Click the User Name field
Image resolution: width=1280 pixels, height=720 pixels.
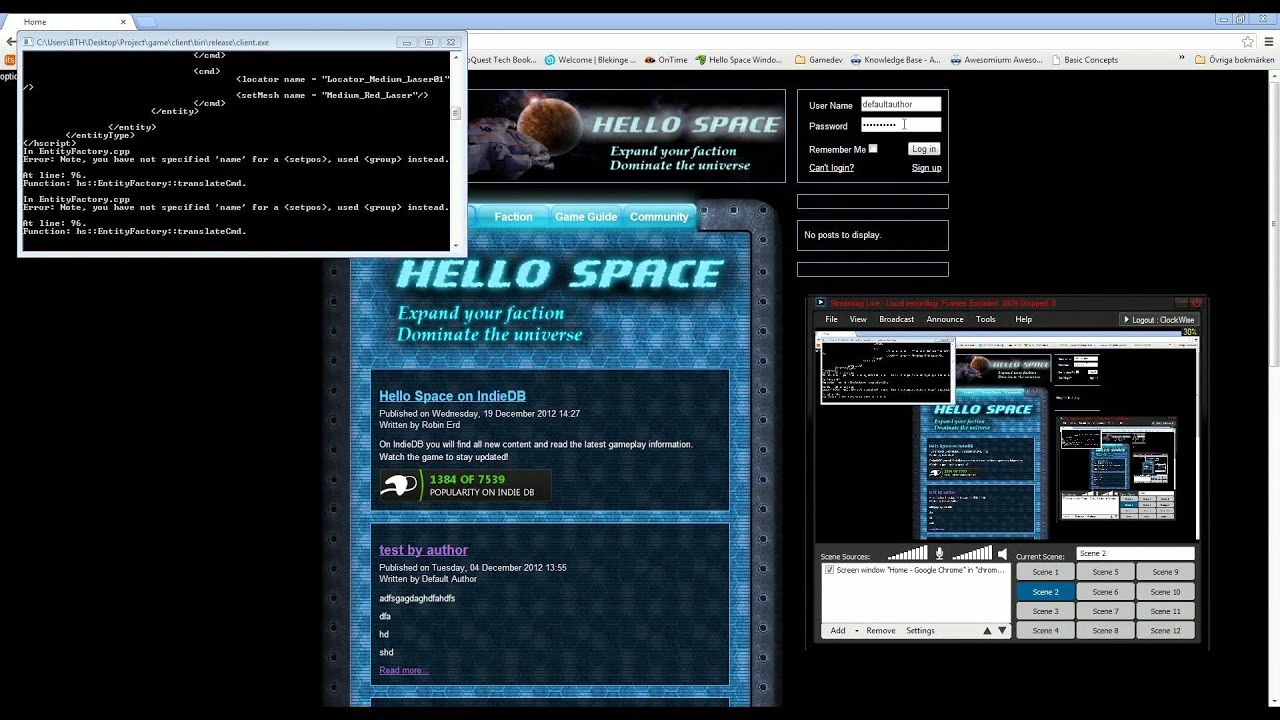coord(900,104)
